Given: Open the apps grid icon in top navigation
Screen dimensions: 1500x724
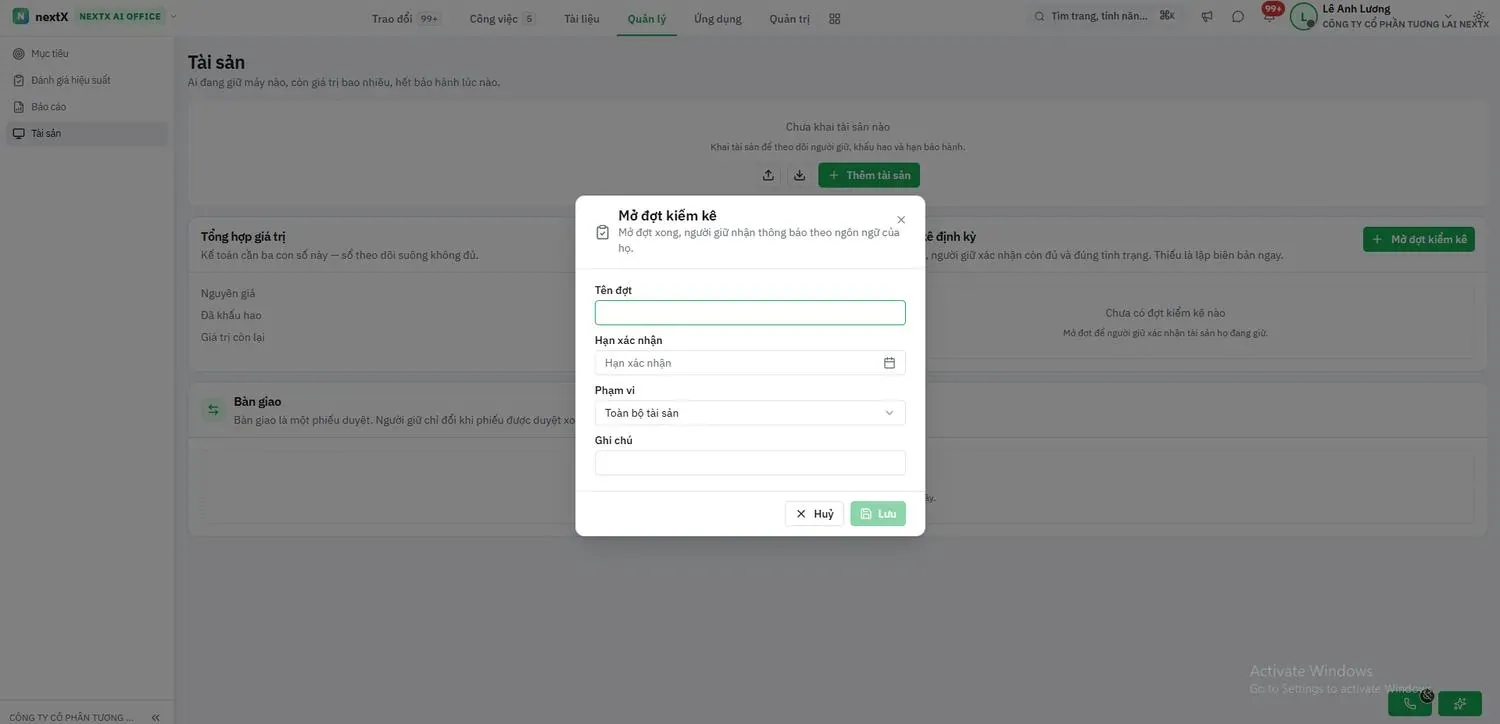Looking at the screenshot, I should 835,18.
